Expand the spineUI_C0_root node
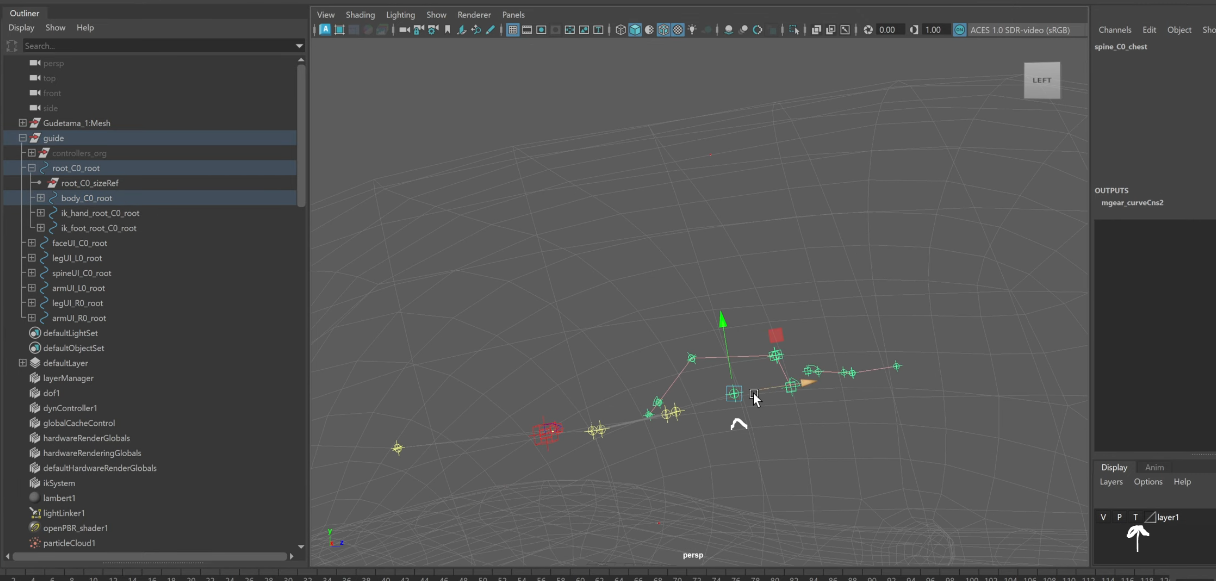This screenshot has width=1216, height=581. [x=32, y=273]
